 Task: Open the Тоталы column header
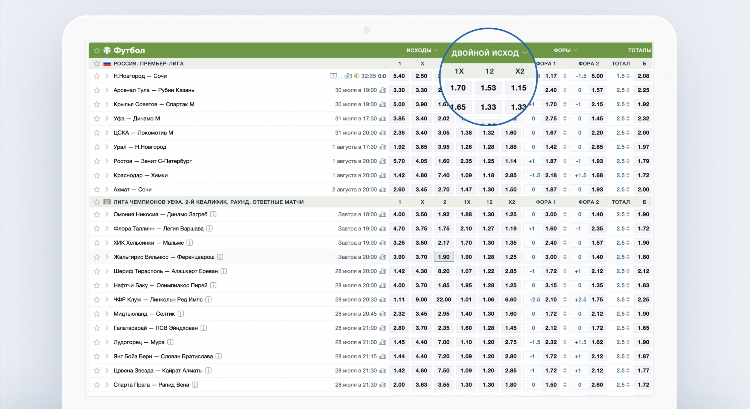[x=639, y=50]
